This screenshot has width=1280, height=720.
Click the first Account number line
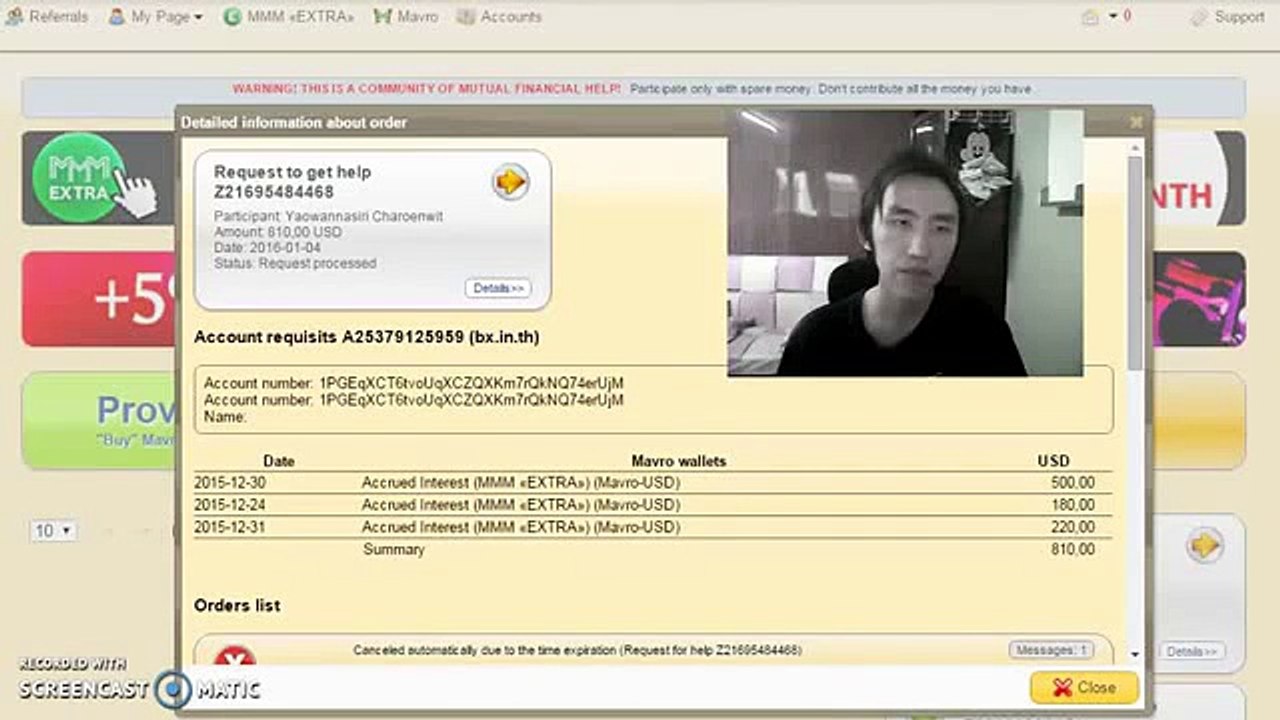click(414, 383)
